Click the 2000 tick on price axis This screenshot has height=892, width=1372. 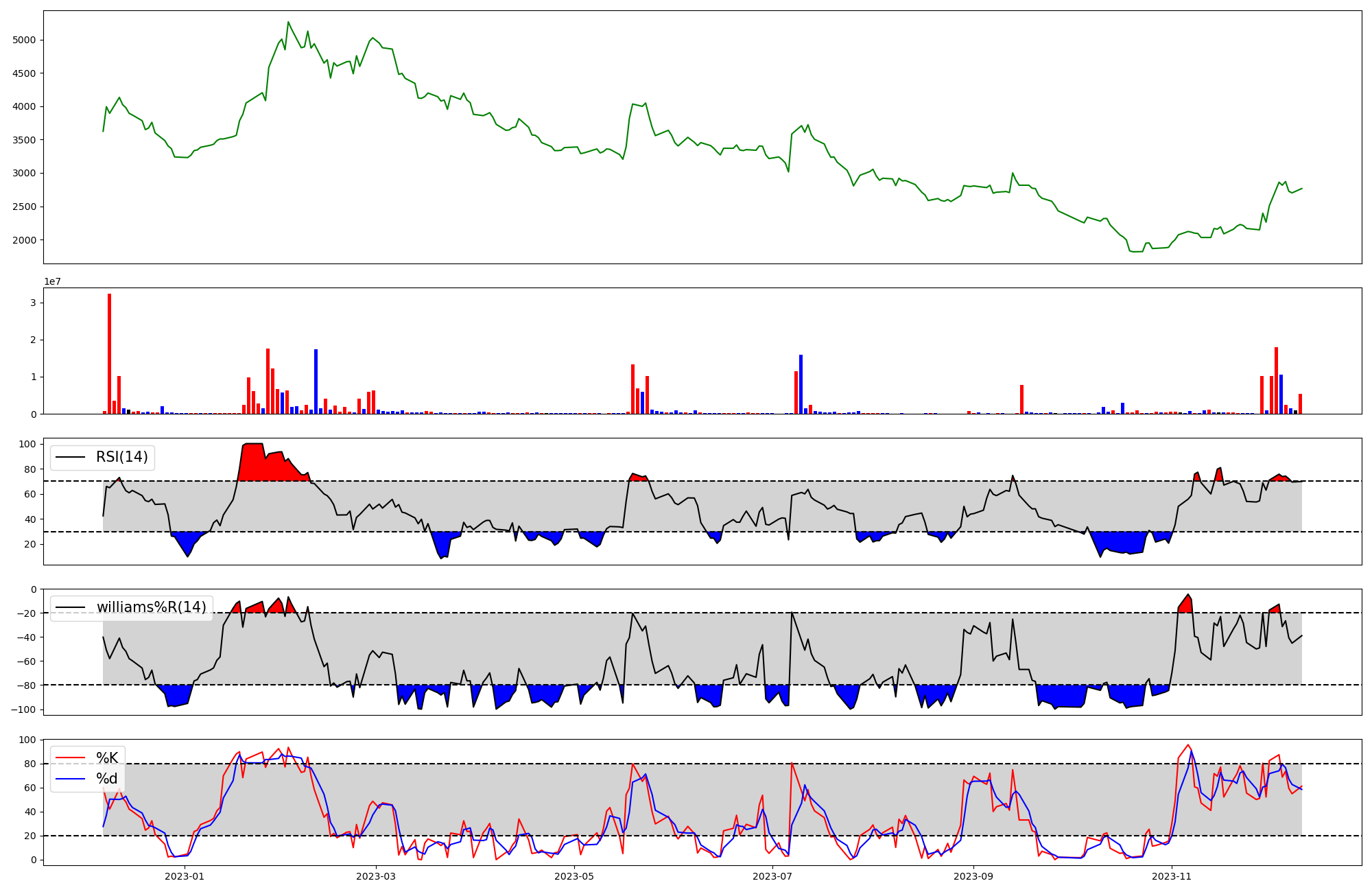point(24,240)
